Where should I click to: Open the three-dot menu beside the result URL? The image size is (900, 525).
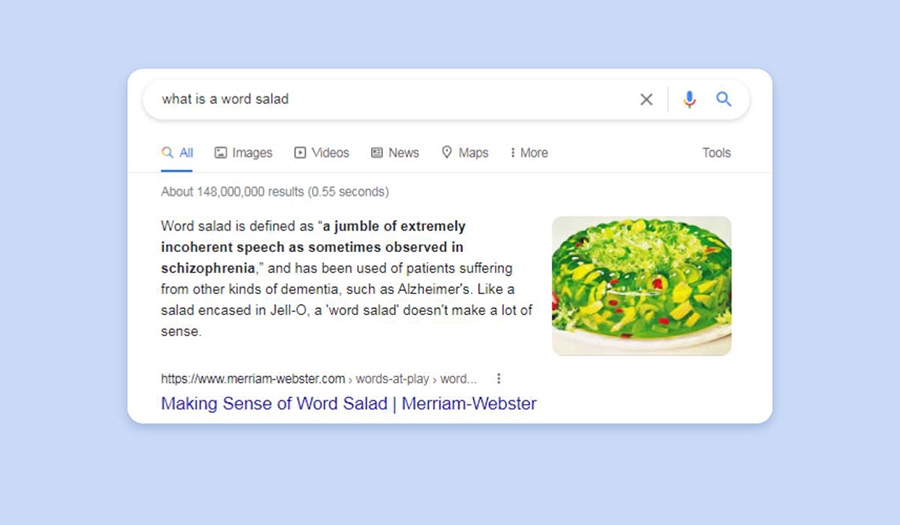pyautogui.click(x=499, y=379)
